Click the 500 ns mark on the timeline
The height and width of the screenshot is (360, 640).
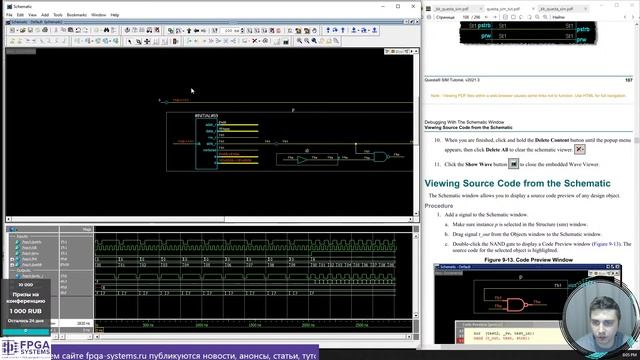[148, 325]
